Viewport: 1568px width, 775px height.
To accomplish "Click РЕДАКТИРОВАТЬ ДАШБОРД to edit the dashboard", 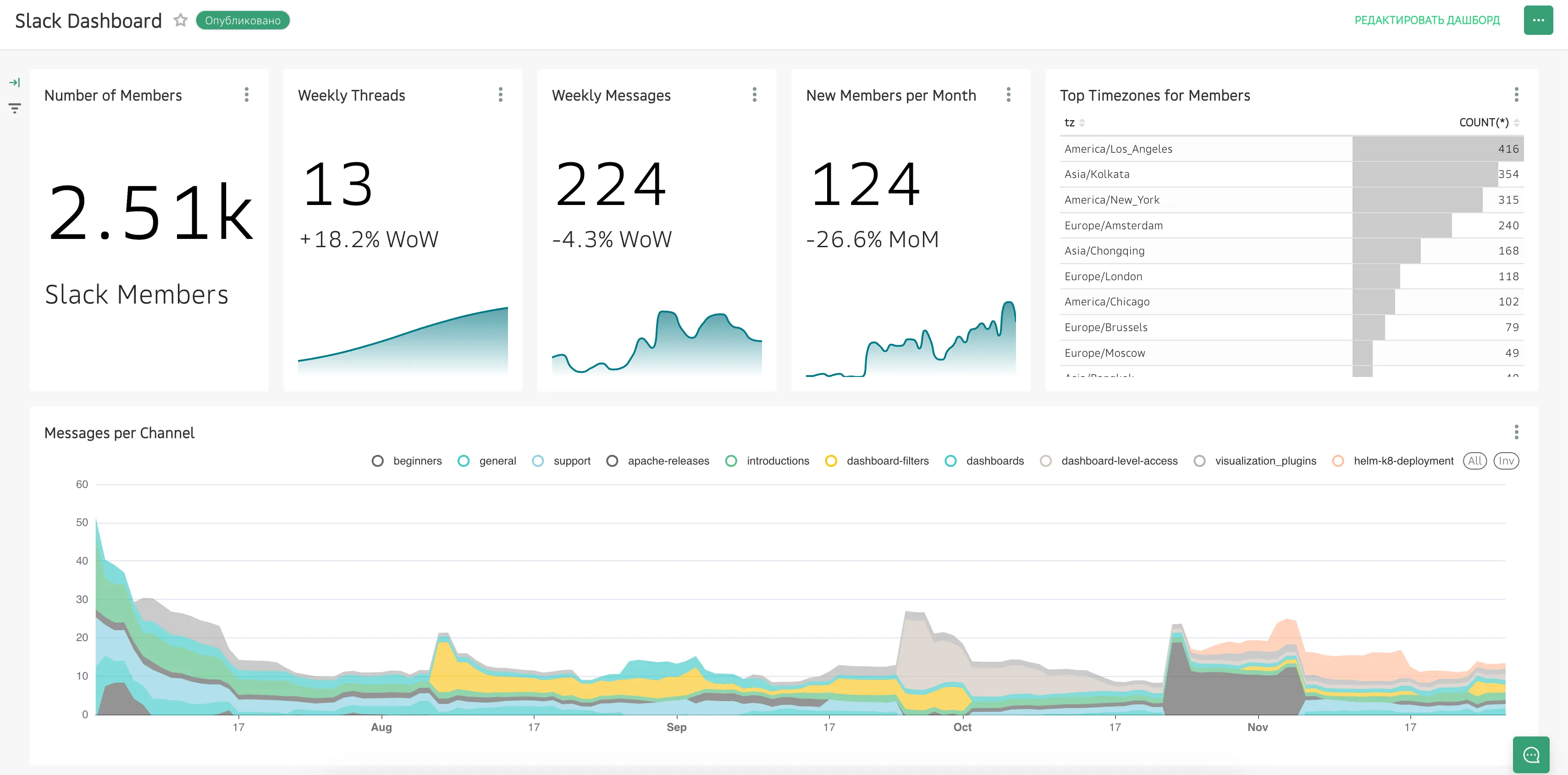I will pos(1427,20).
